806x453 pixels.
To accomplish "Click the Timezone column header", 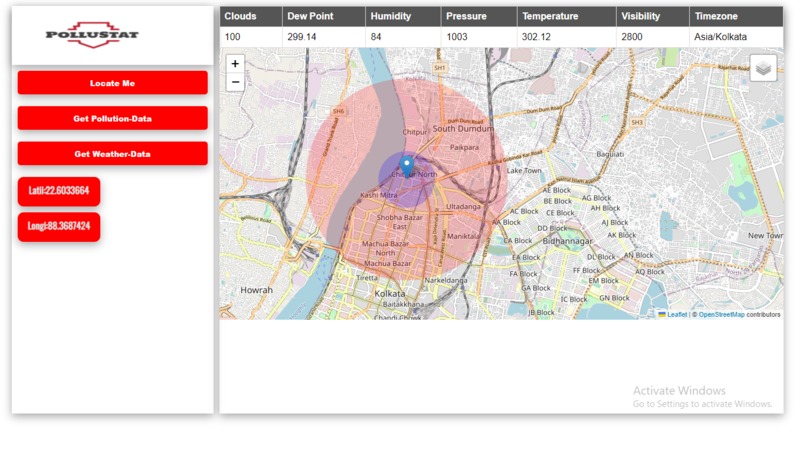I will 736,16.
